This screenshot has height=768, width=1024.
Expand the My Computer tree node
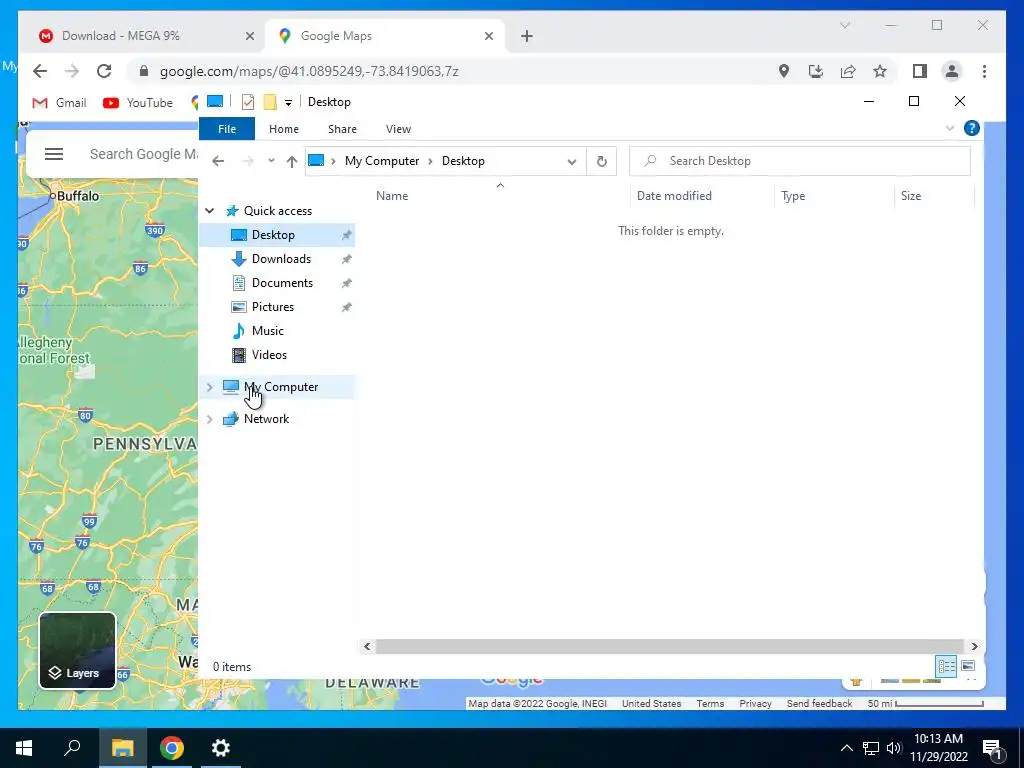[210, 387]
